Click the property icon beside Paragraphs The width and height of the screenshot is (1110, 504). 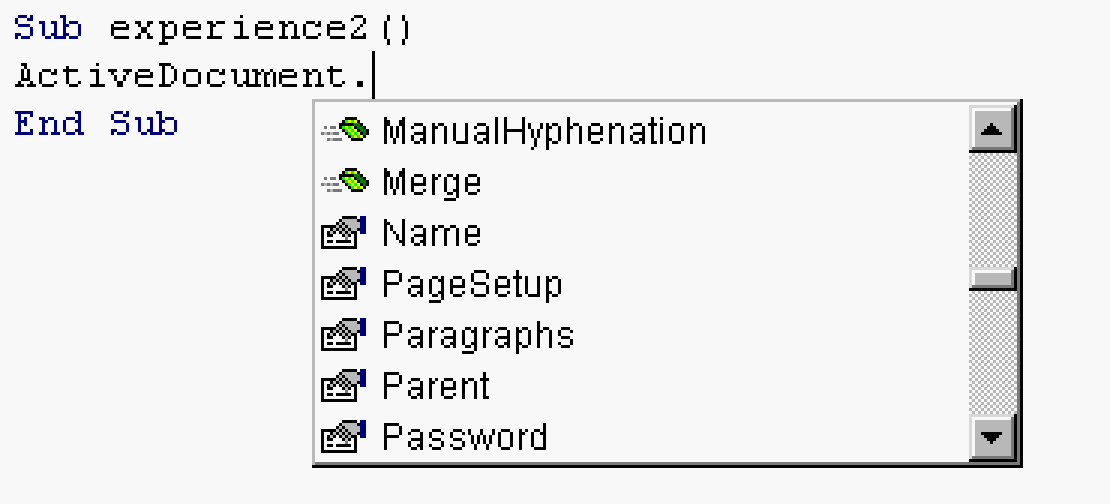(x=344, y=335)
